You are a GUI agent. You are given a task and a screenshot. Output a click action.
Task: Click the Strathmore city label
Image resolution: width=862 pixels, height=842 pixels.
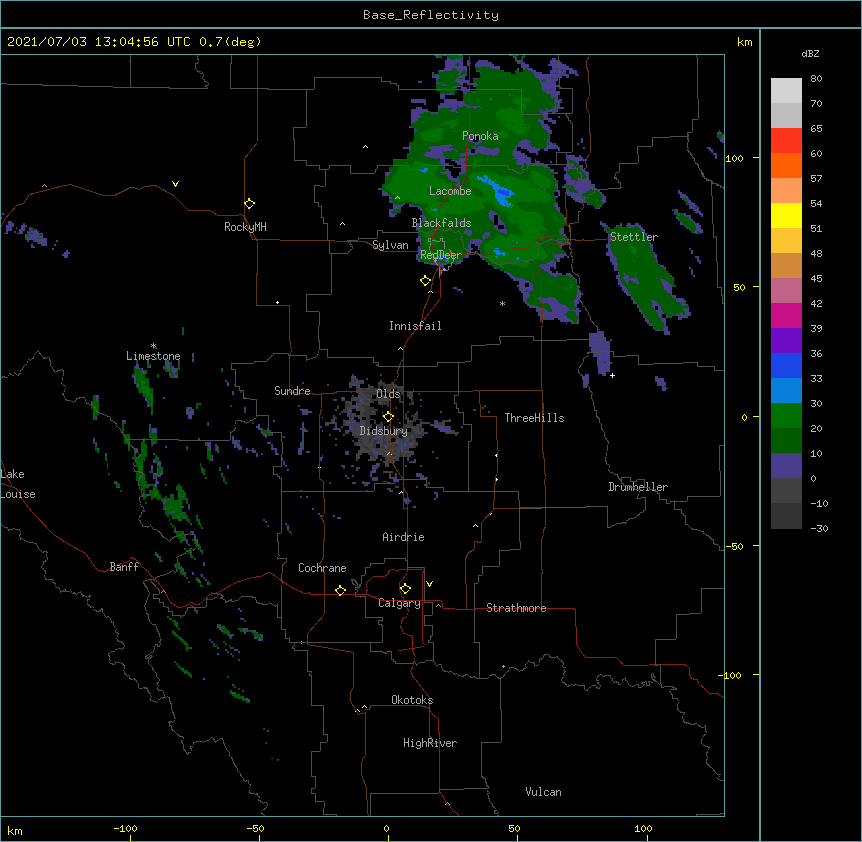pos(516,608)
